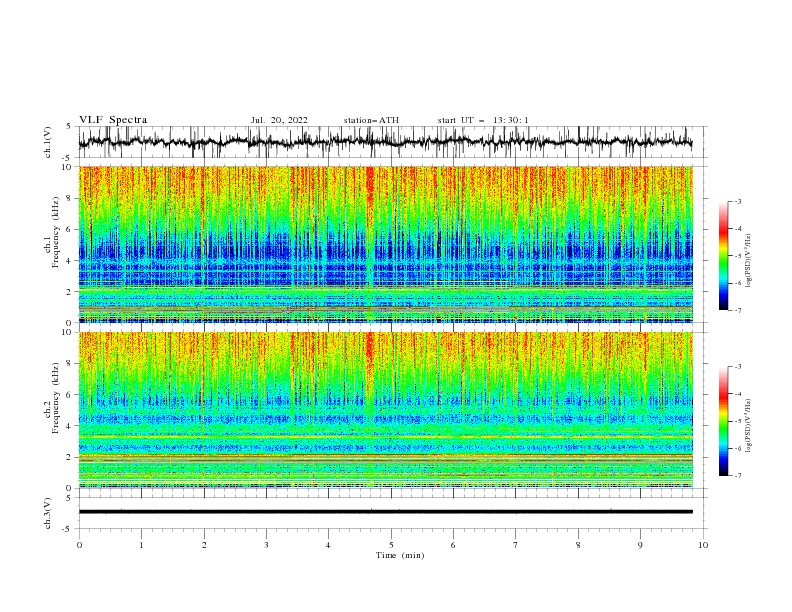Click the ch.2 spectrogram panel
This screenshot has height=612, width=792.
(x=385, y=410)
